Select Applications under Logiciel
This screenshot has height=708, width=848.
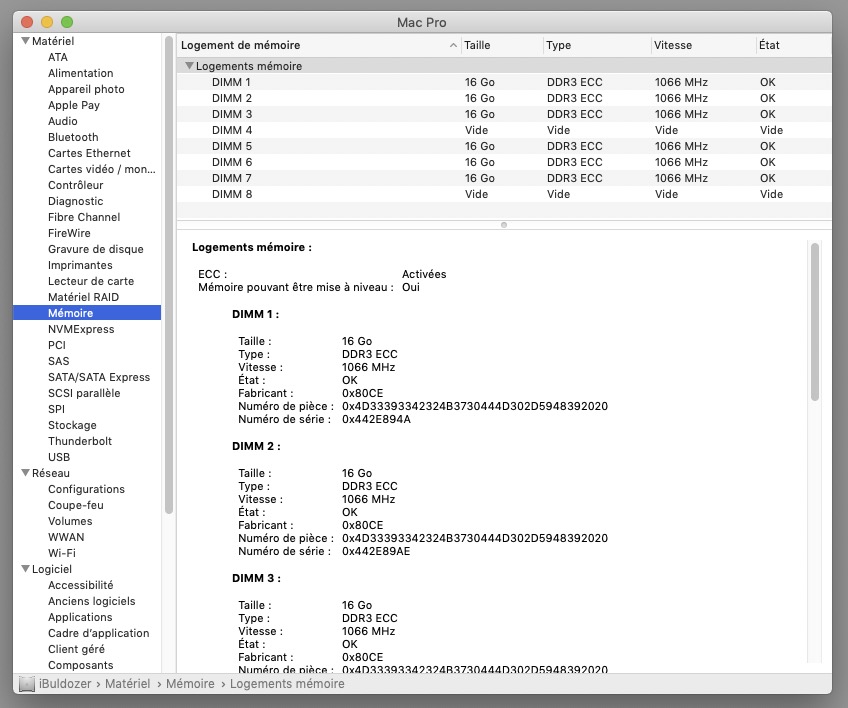(80, 617)
